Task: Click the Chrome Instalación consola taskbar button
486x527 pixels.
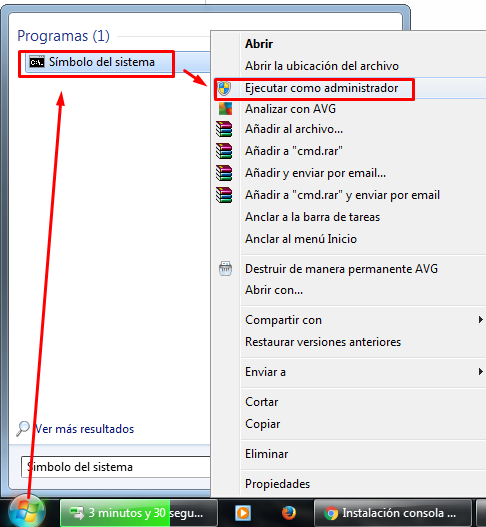Action: coord(392,513)
